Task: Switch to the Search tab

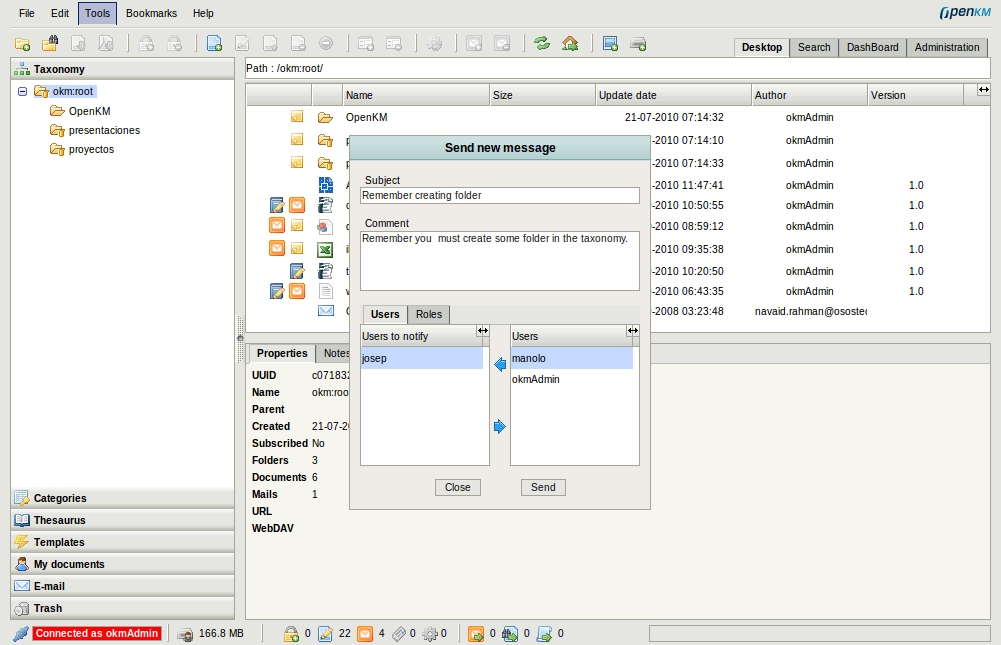Action: (x=814, y=47)
